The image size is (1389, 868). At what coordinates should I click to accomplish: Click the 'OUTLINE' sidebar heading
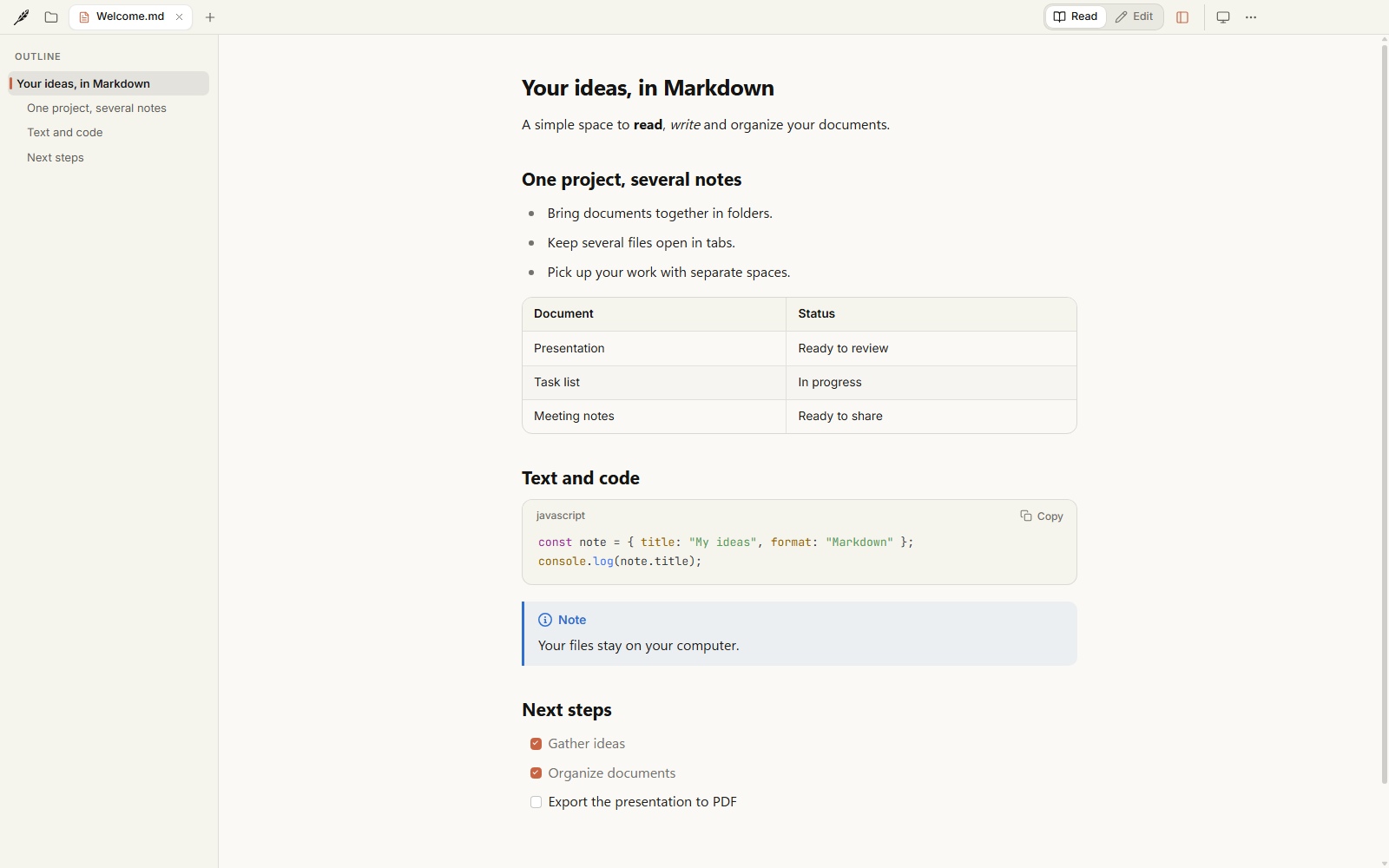[37, 56]
